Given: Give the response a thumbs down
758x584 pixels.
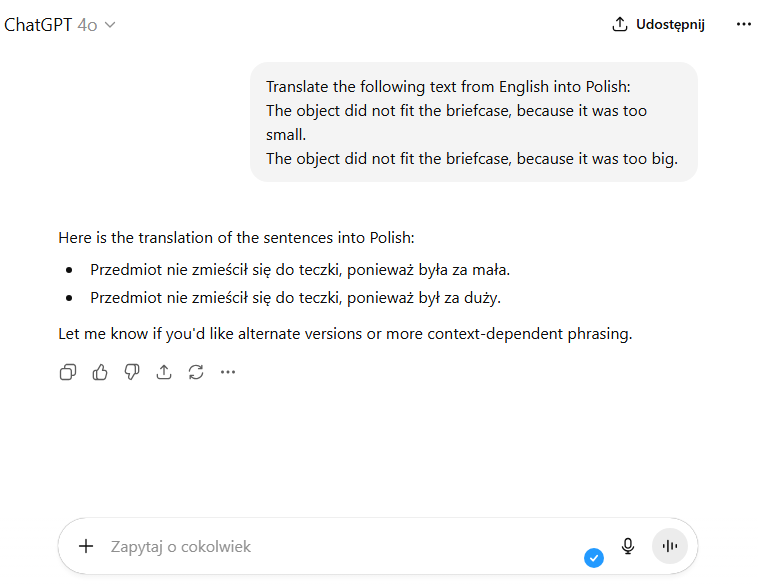Looking at the screenshot, I should click(132, 372).
